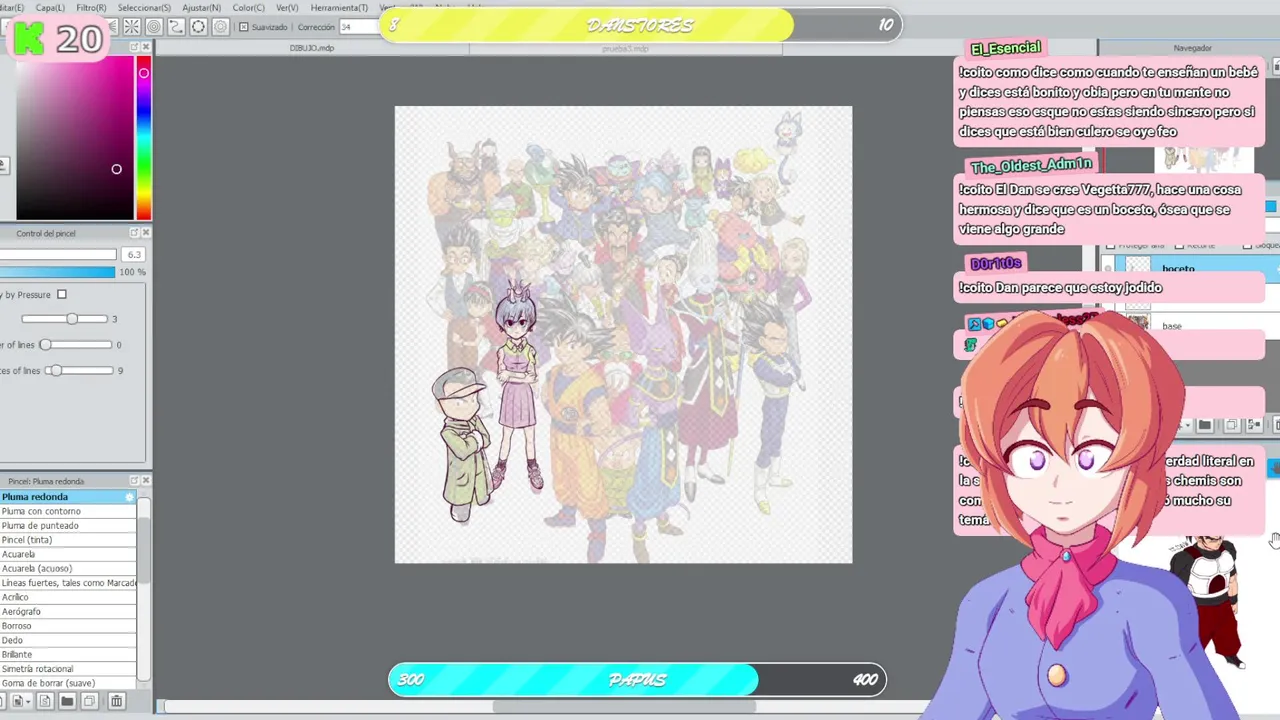Select the Aerógrafo brush
Image resolution: width=1280 pixels, height=720 pixels.
pyautogui.click(x=68, y=611)
